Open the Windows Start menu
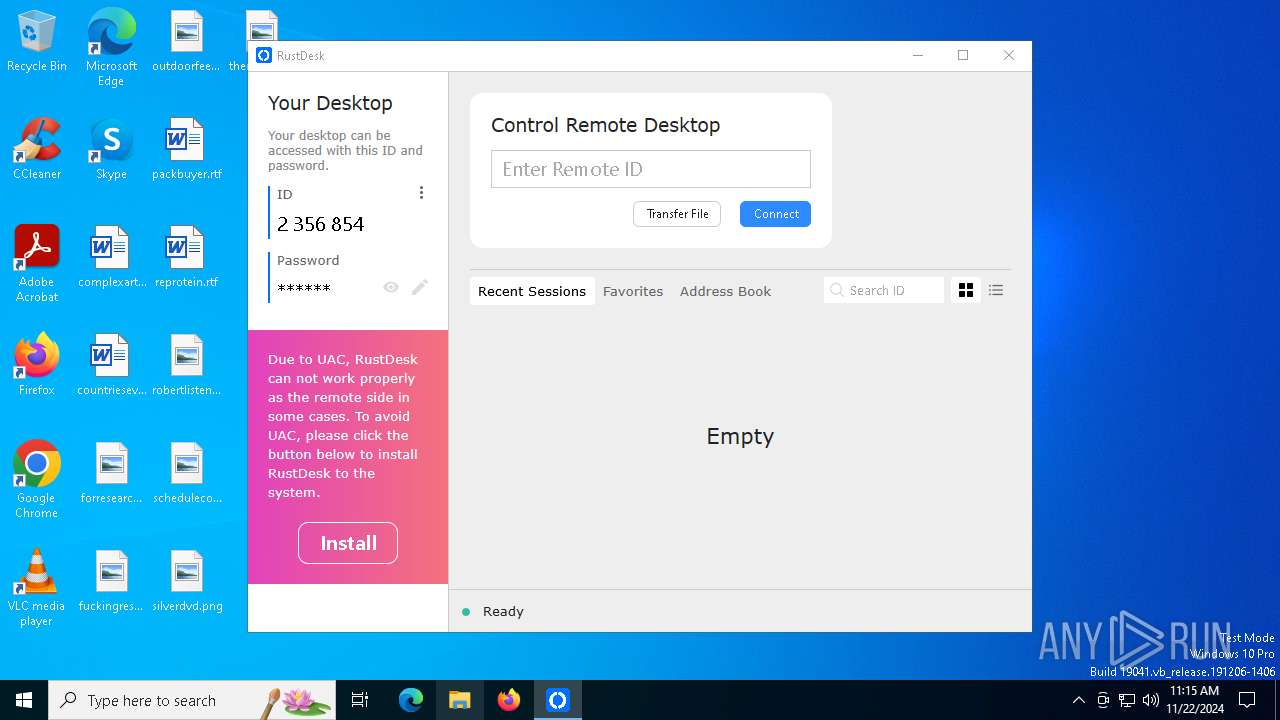Screen dimensions: 1280x720 pos(24,700)
